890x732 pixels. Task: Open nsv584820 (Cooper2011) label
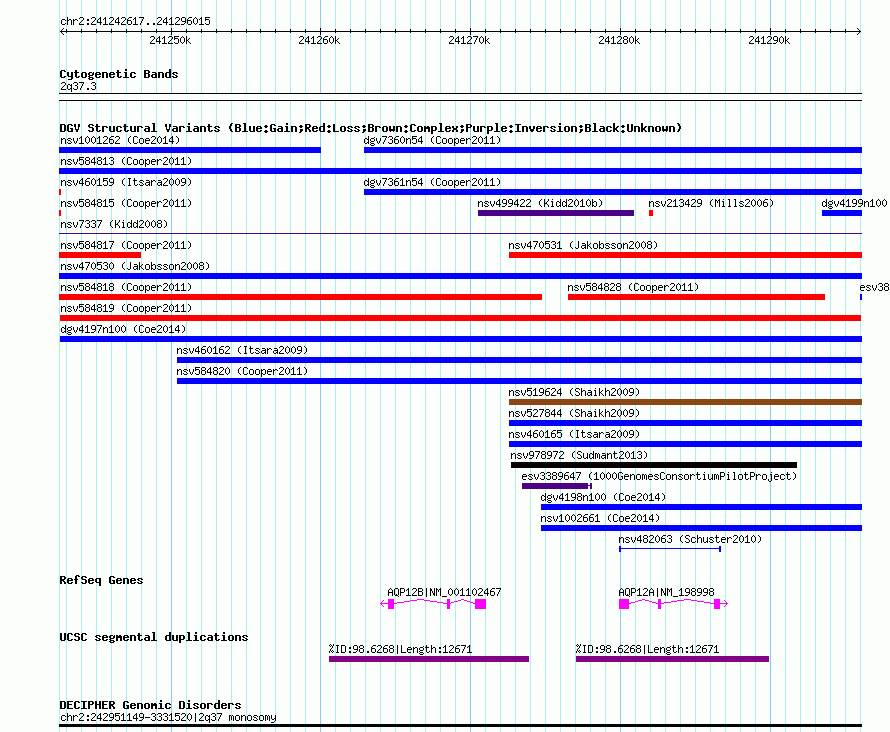click(x=242, y=371)
